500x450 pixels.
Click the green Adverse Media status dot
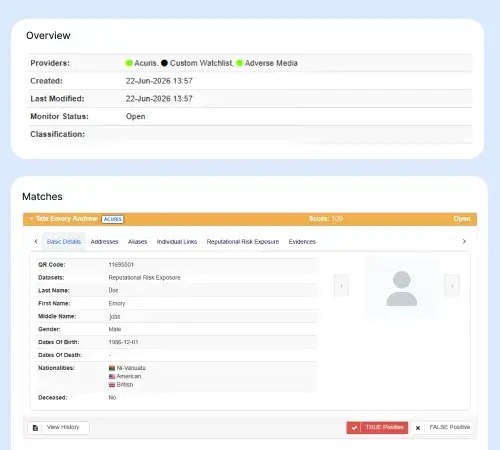coord(239,63)
